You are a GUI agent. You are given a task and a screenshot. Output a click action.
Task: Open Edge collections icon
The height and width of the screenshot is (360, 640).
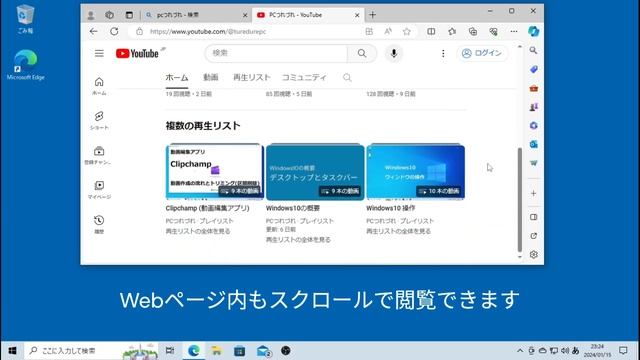coord(473,31)
